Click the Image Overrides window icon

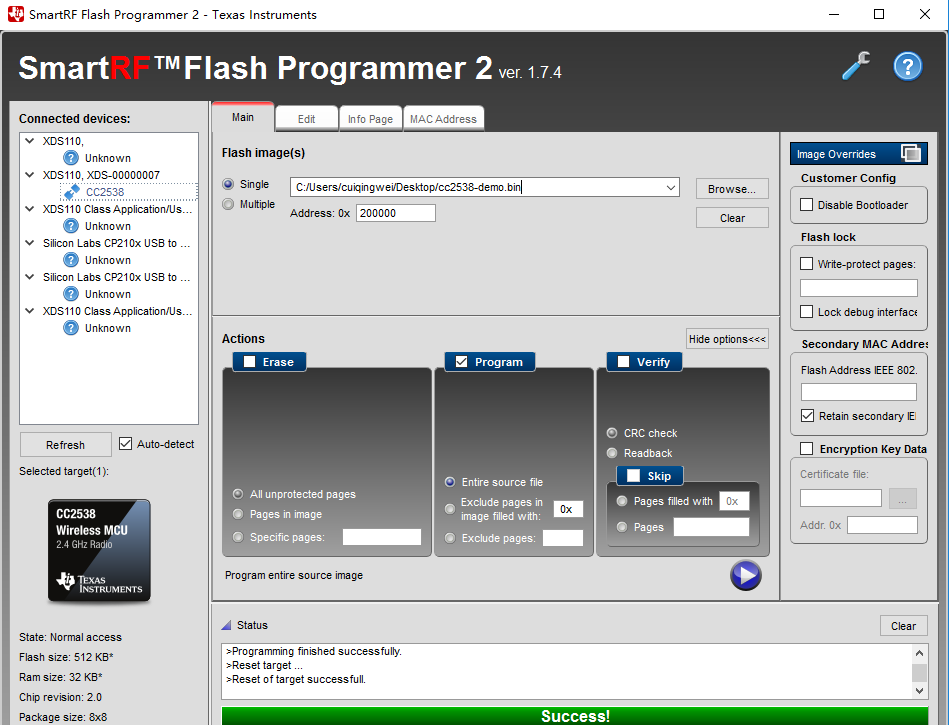coord(910,154)
